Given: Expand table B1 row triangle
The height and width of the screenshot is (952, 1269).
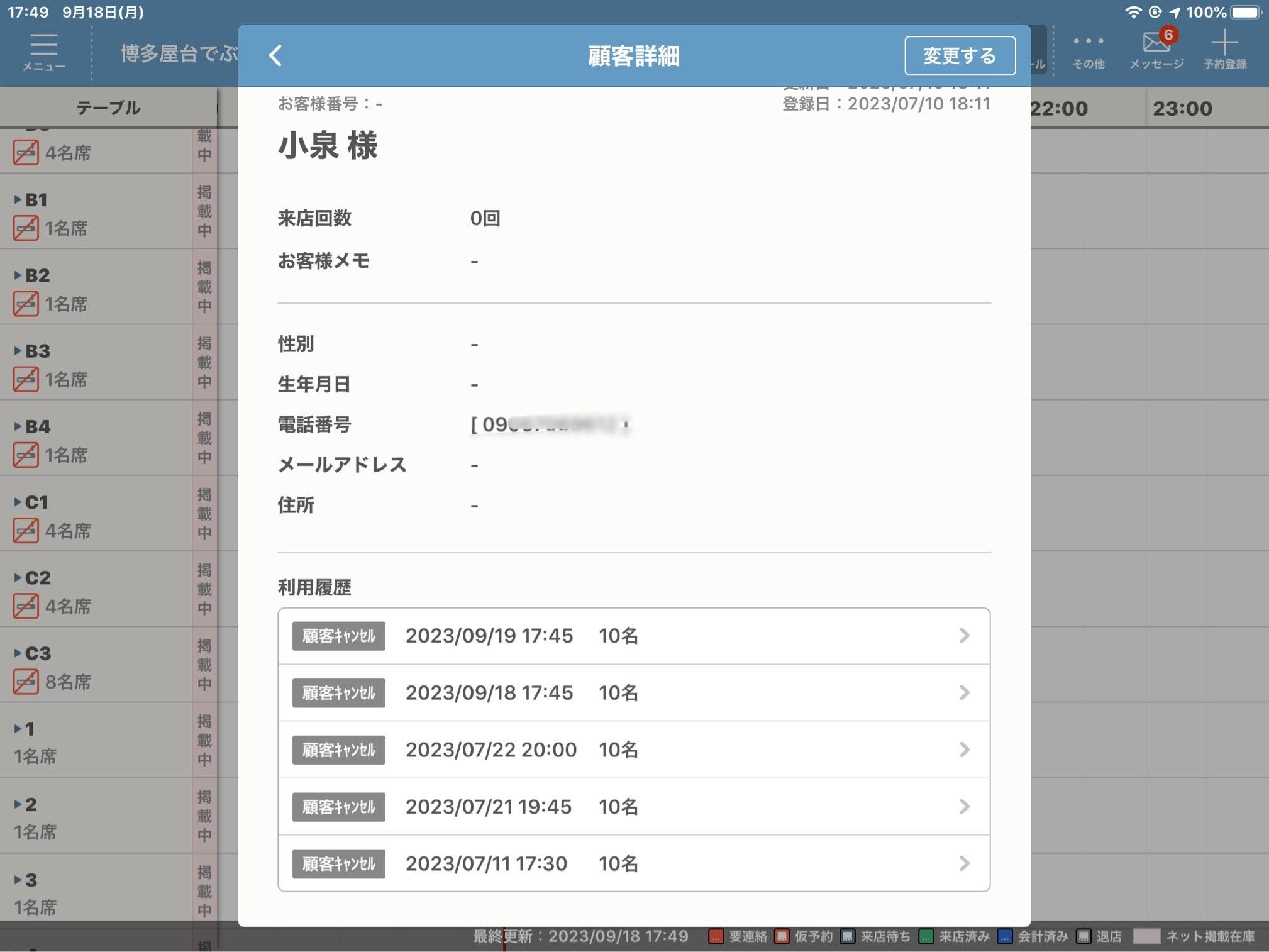Looking at the screenshot, I should (18, 200).
